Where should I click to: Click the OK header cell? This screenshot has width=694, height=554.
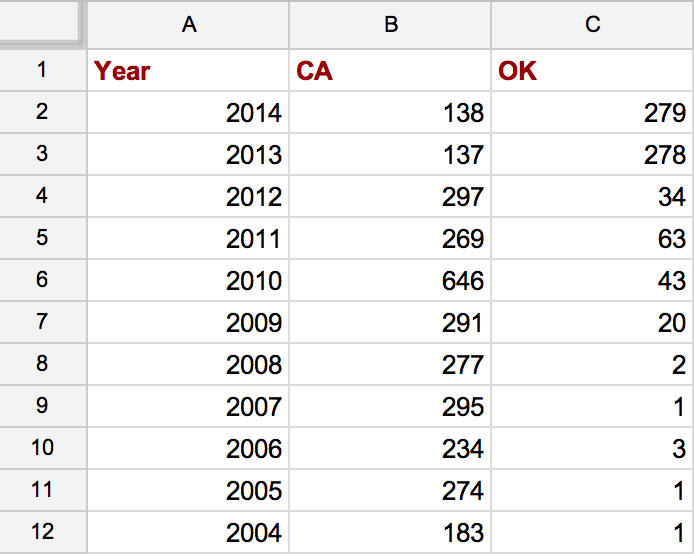[x=593, y=70]
